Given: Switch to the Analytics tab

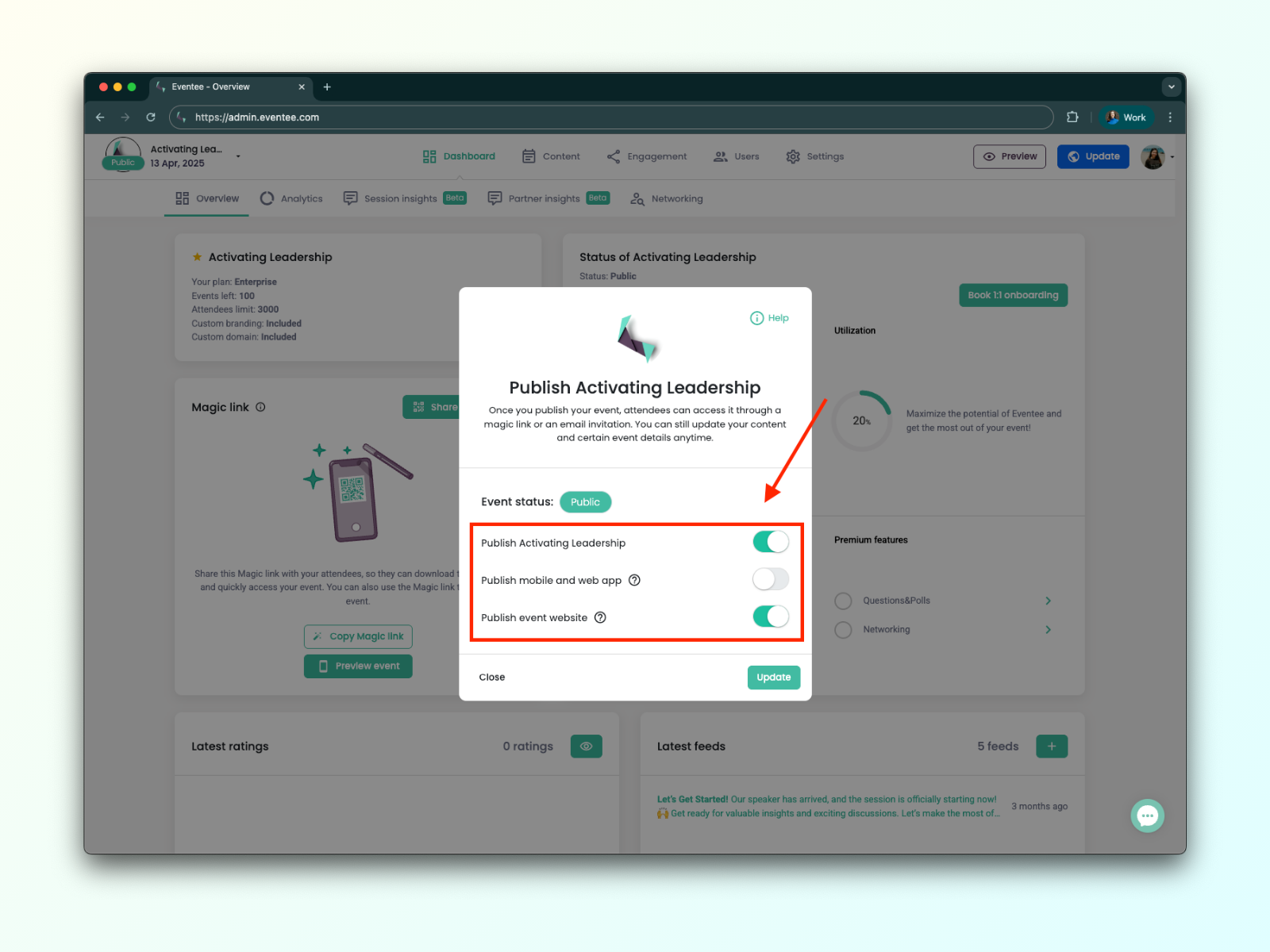Looking at the screenshot, I should coord(291,198).
